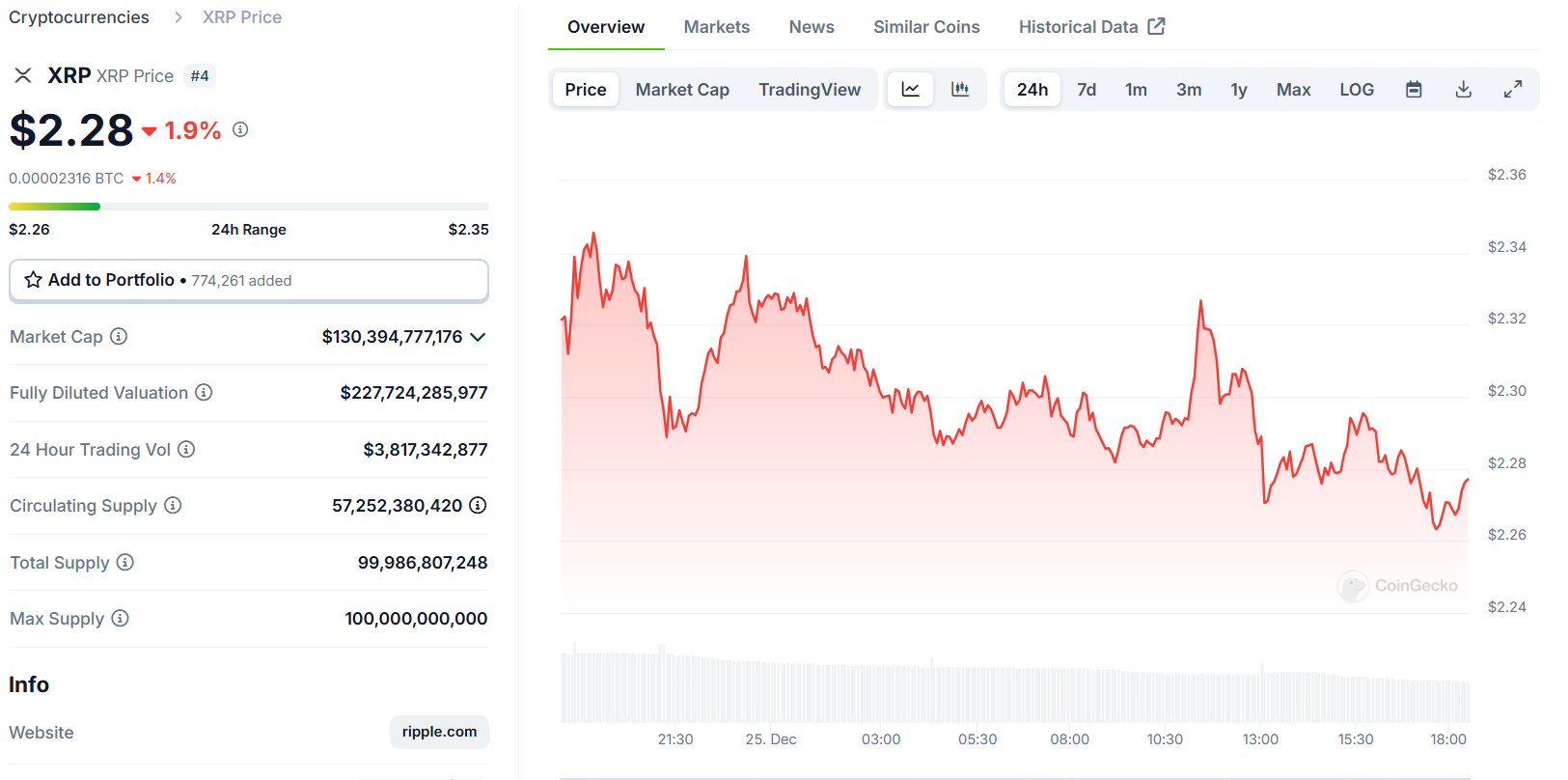1568x780 pixels.
Task: Click external link icon beside Historical Data
Action: click(1156, 26)
